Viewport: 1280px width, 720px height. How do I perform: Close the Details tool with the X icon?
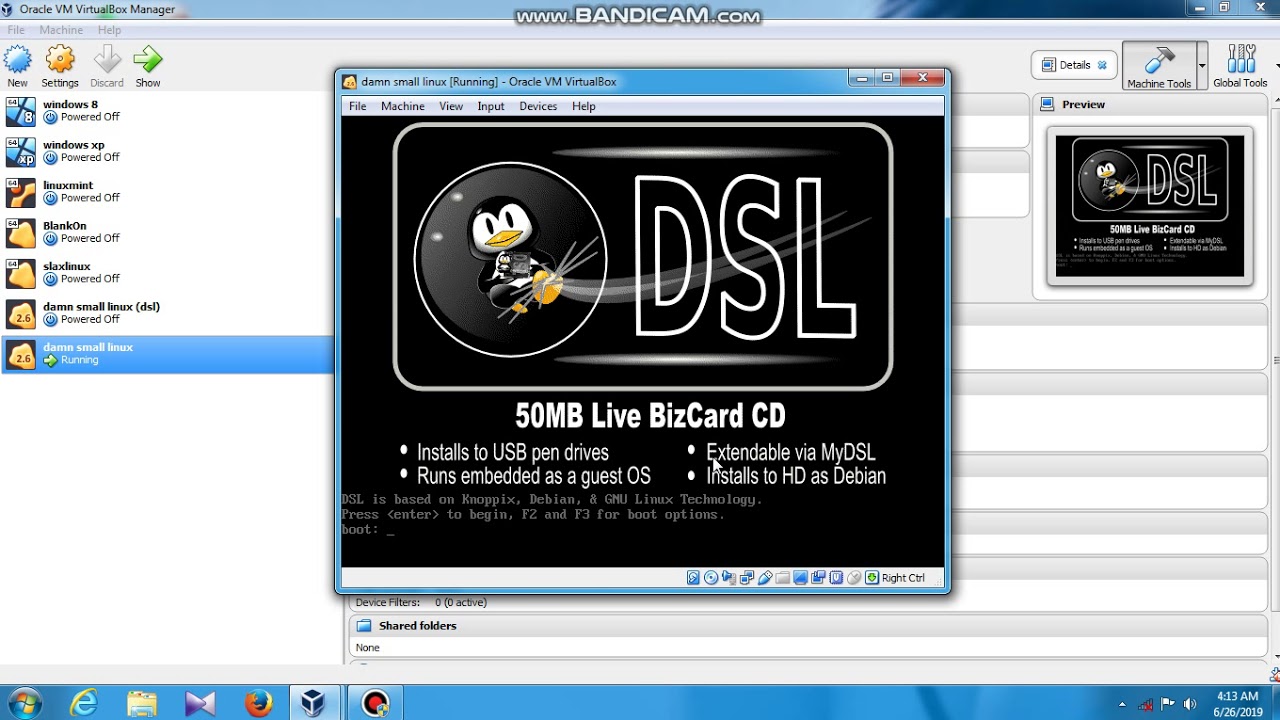pyautogui.click(x=1102, y=65)
